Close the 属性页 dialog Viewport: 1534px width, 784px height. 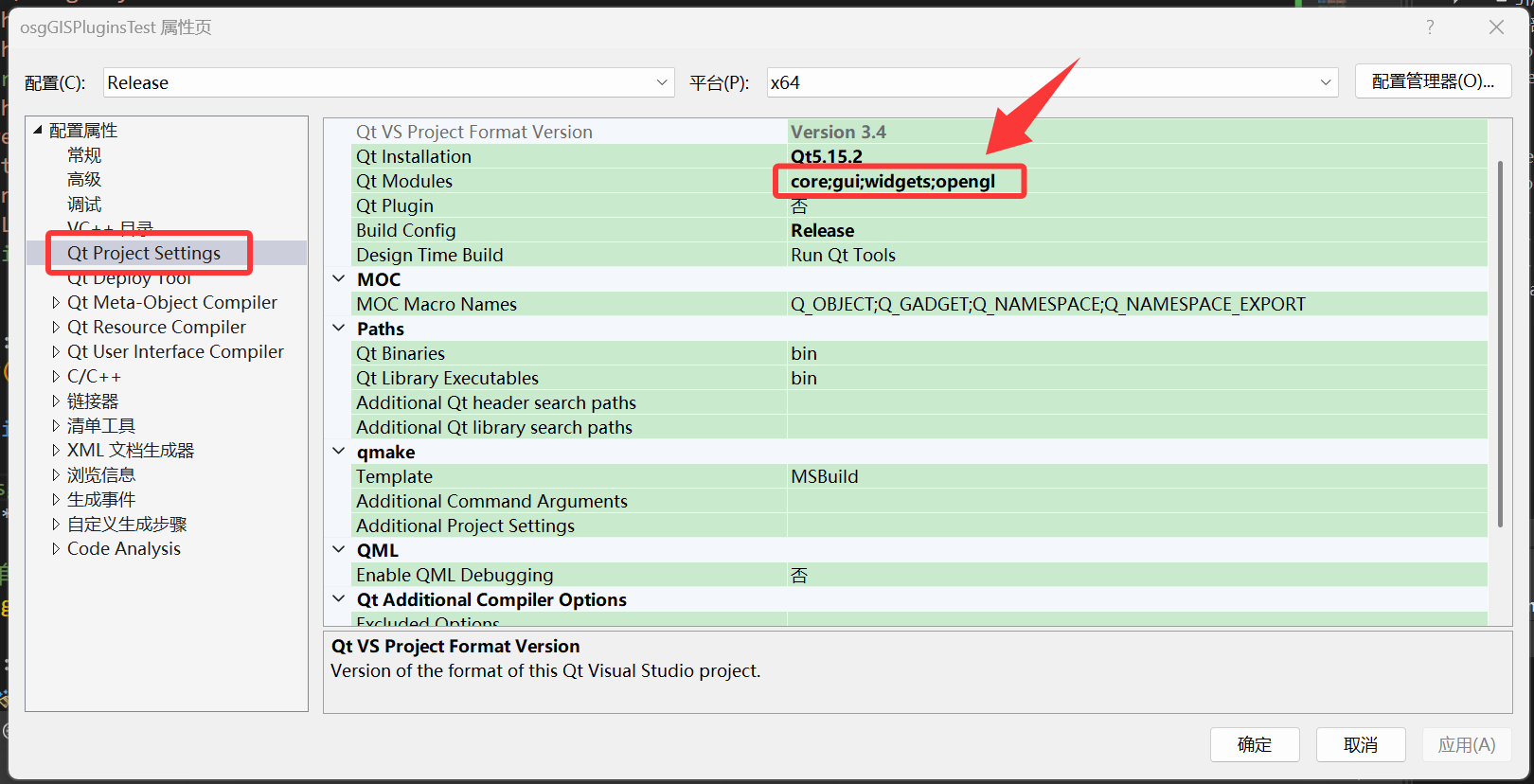coord(1496,27)
